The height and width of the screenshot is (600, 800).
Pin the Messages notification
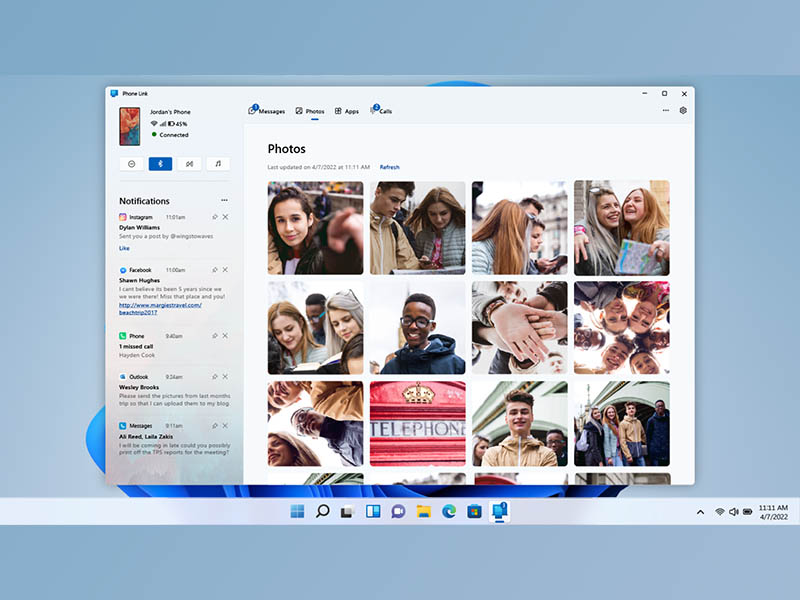click(215, 426)
